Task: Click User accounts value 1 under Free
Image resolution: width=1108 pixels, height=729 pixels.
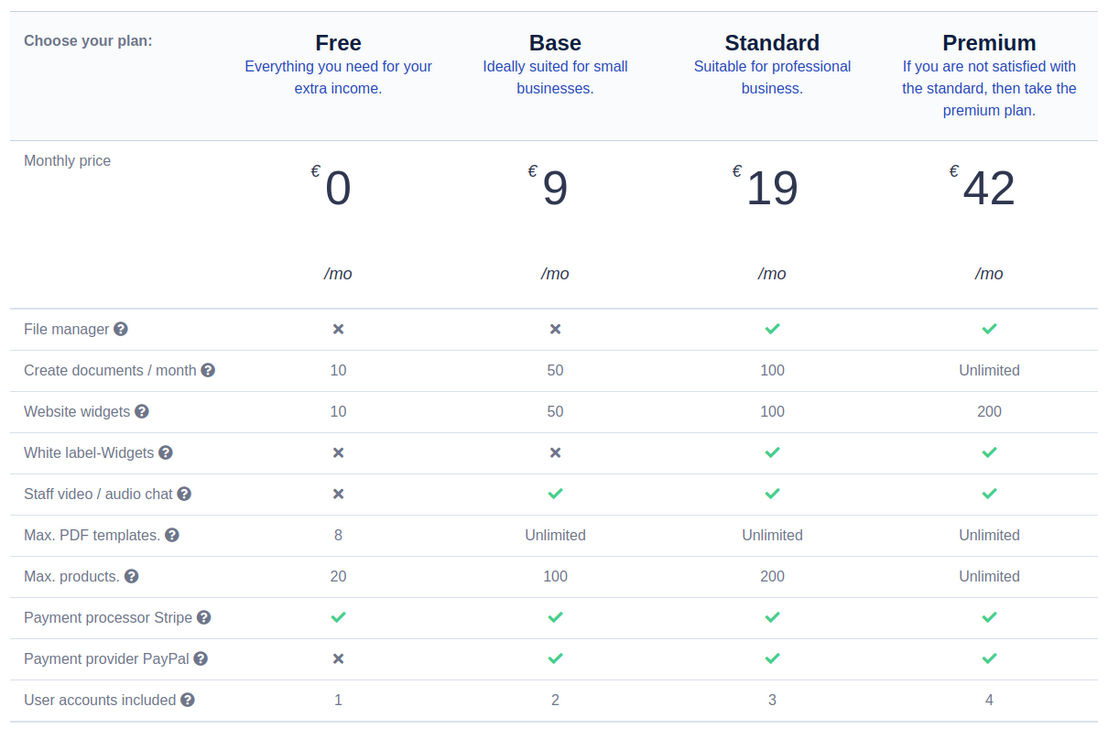Action: (338, 700)
